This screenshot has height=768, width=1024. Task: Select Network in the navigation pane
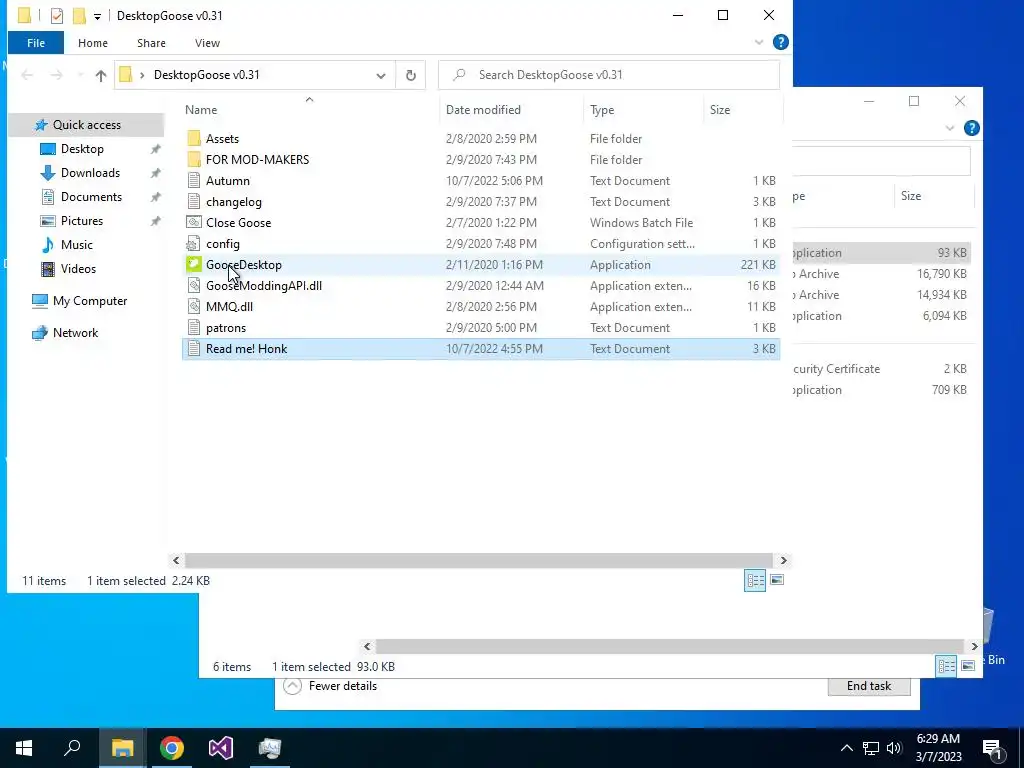point(75,333)
